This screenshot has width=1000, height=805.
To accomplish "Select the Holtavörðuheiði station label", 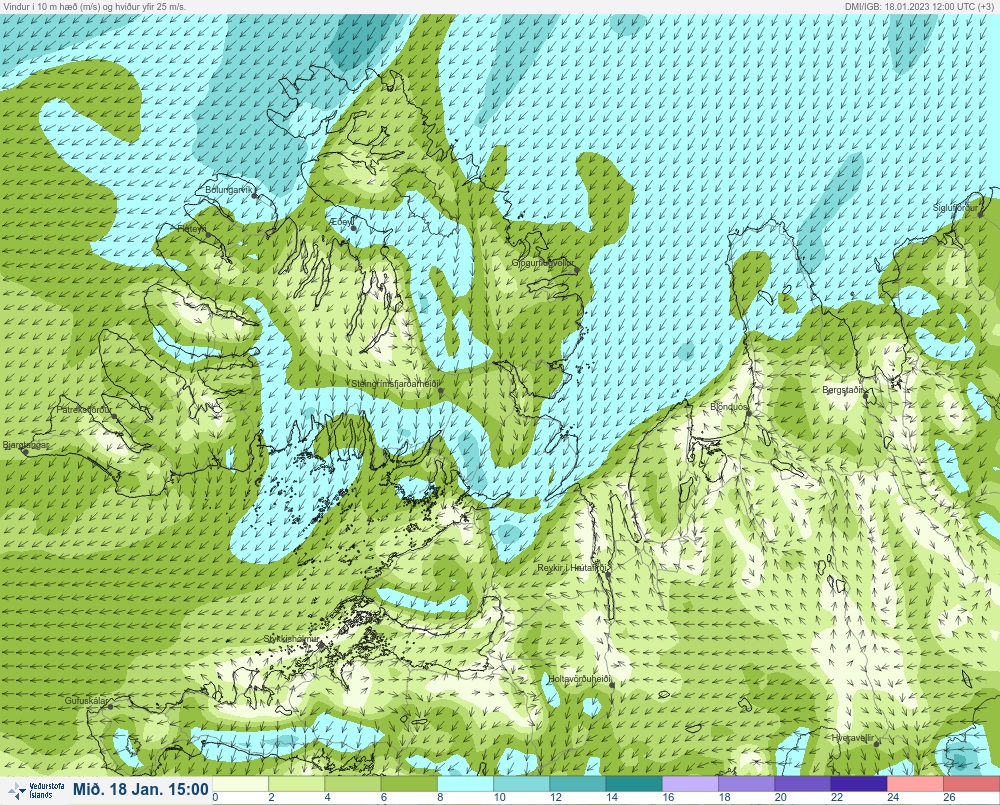I will coord(580,679).
